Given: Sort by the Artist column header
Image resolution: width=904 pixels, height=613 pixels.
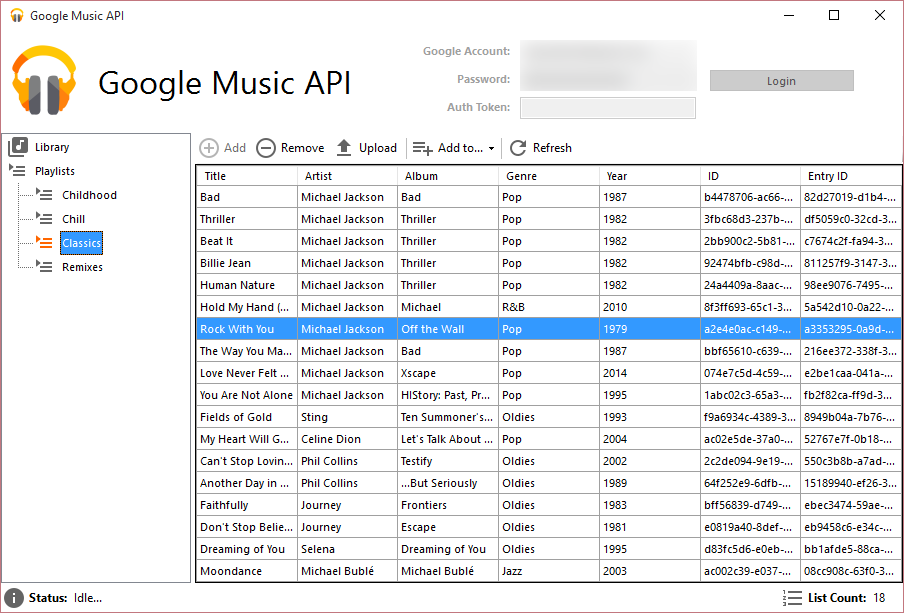Looking at the screenshot, I should coord(347,176).
